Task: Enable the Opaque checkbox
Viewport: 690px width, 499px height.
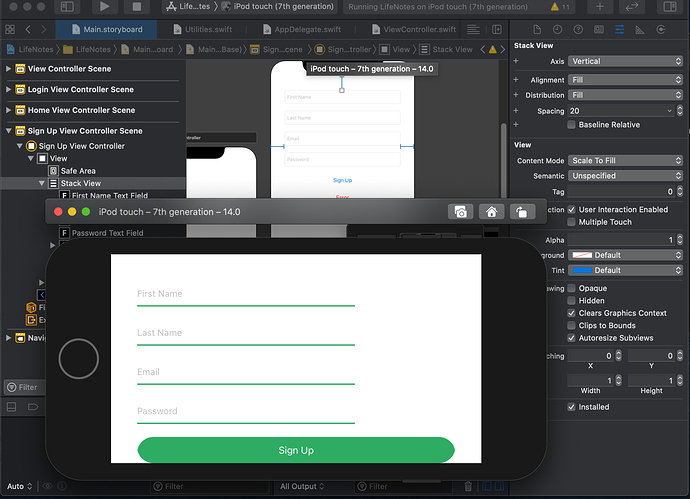Action: coord(571,288)
